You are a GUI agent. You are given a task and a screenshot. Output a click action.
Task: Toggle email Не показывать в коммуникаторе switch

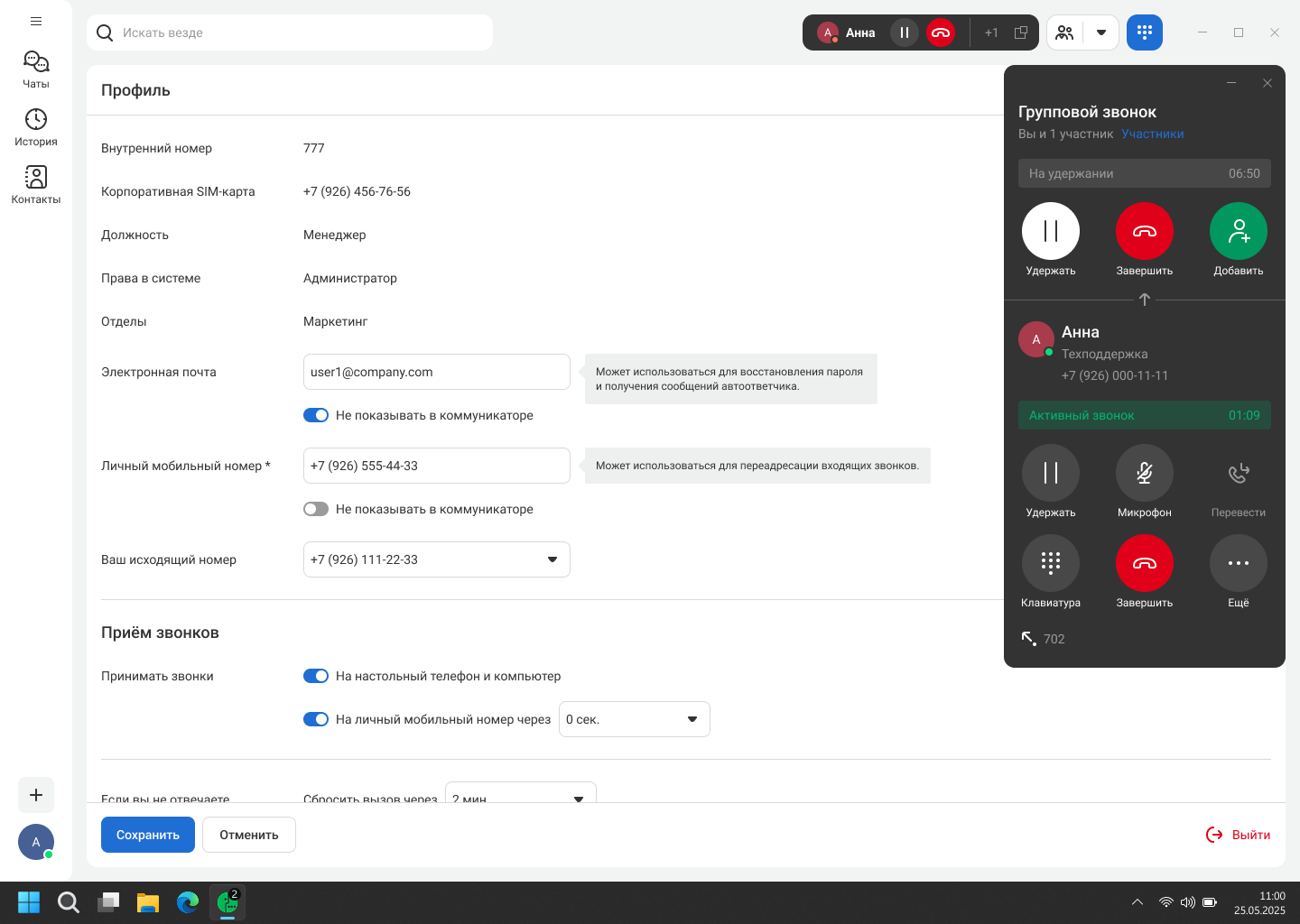point(316,415)
